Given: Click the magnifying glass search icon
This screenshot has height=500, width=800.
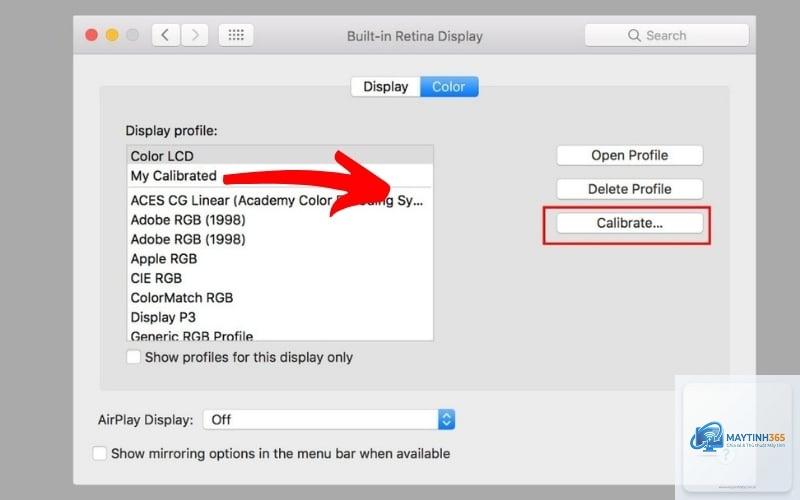Looking at the screenshot, I should (x=634, y=35).
